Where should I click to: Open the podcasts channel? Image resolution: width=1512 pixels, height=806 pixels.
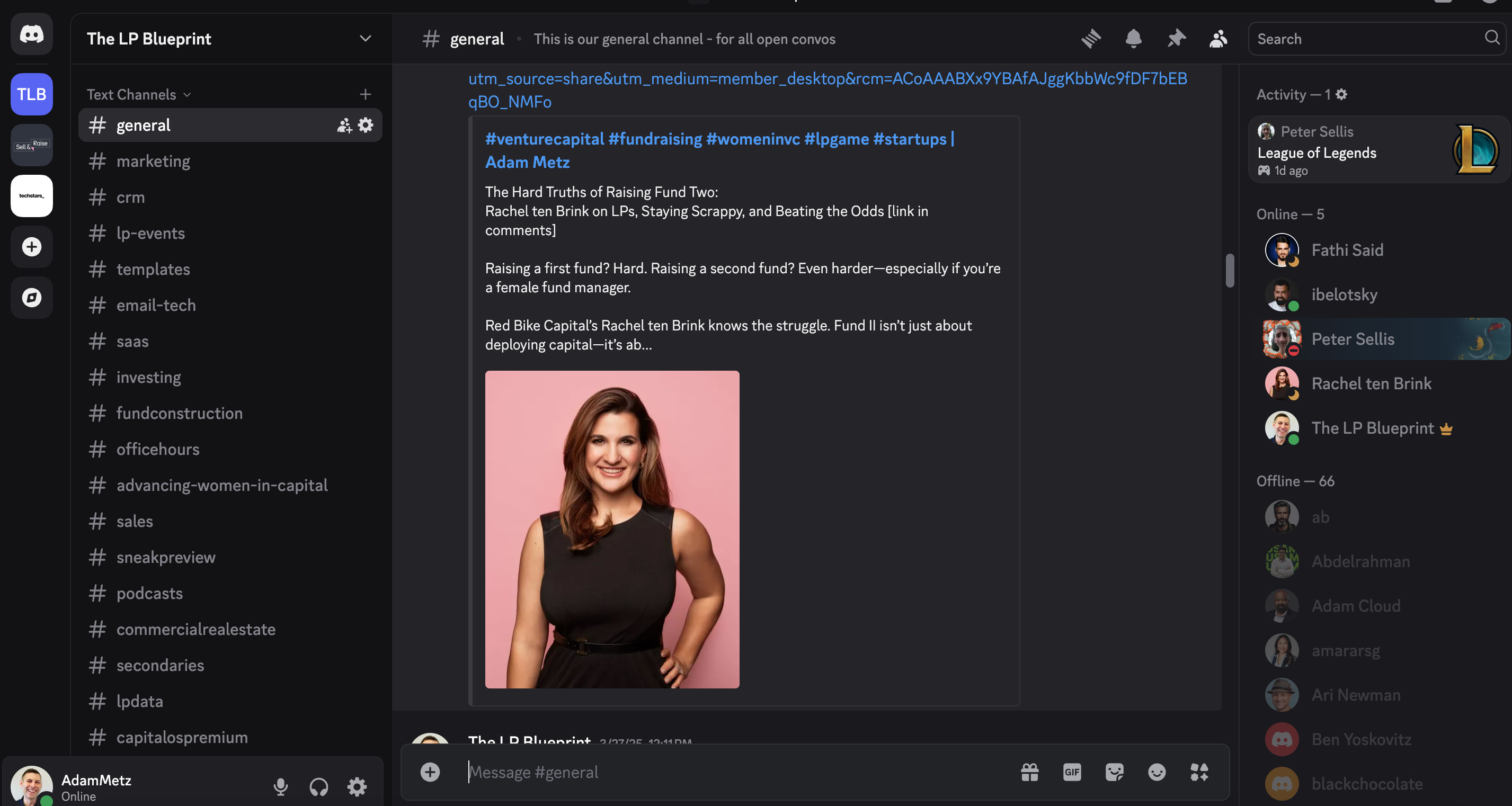tap(230, 593)
